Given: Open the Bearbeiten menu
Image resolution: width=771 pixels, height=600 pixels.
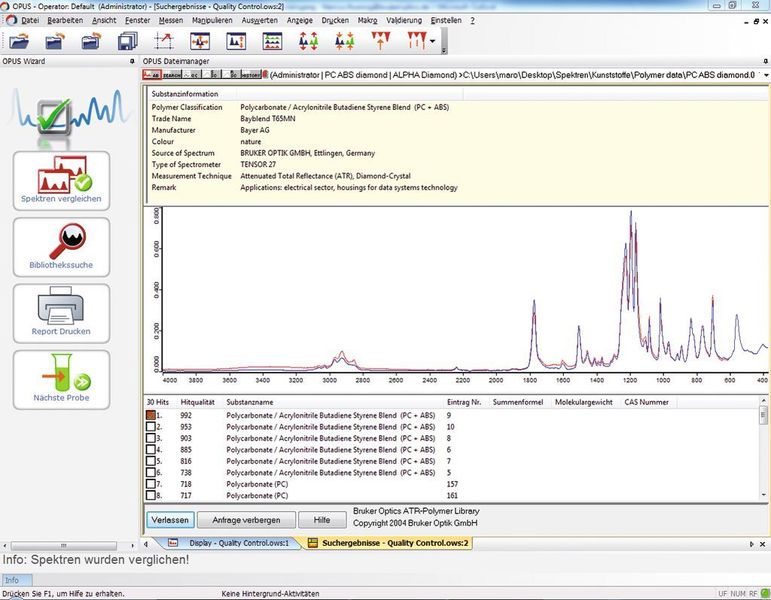Looking at the screenshot, I should [65, 20].
